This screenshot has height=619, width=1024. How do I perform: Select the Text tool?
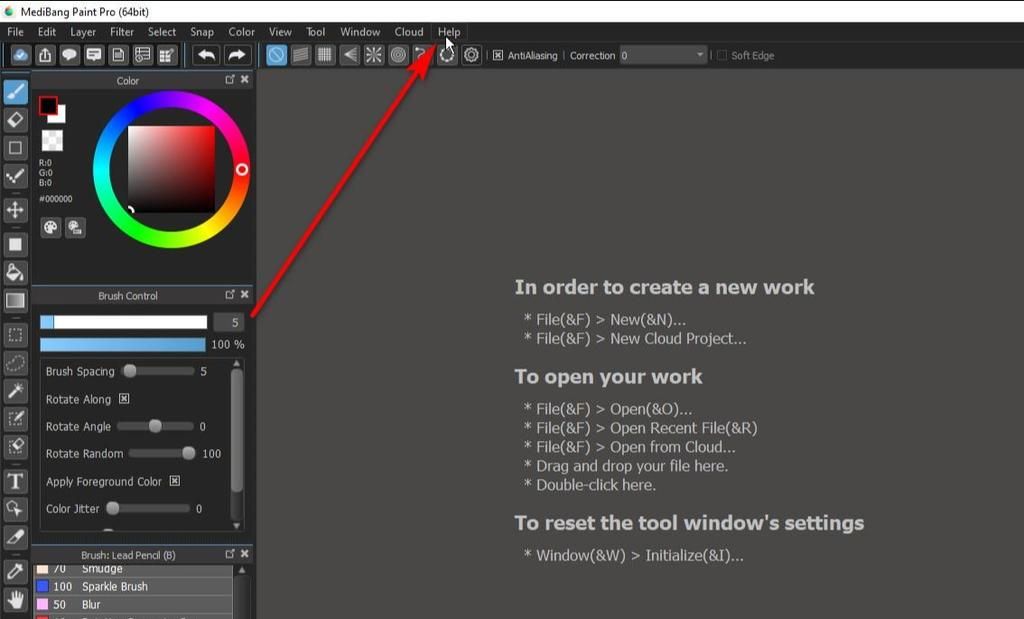(16, 481)
